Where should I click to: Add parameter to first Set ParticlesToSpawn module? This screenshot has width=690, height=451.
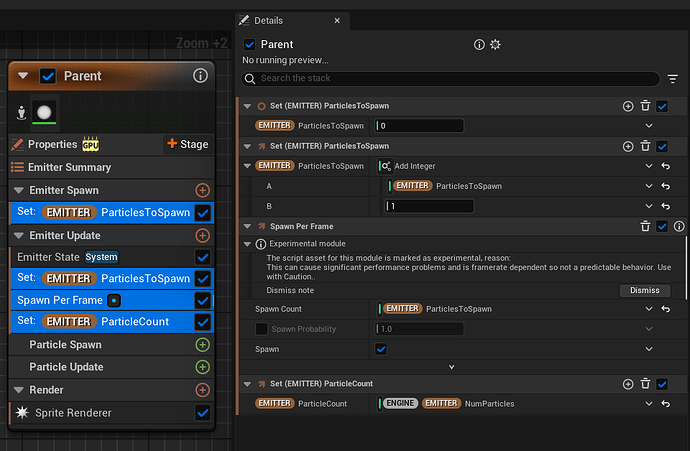[x=628, y=106]
